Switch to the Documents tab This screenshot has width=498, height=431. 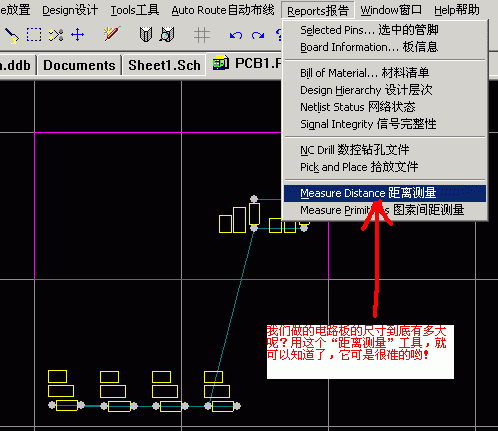[79, 65]
